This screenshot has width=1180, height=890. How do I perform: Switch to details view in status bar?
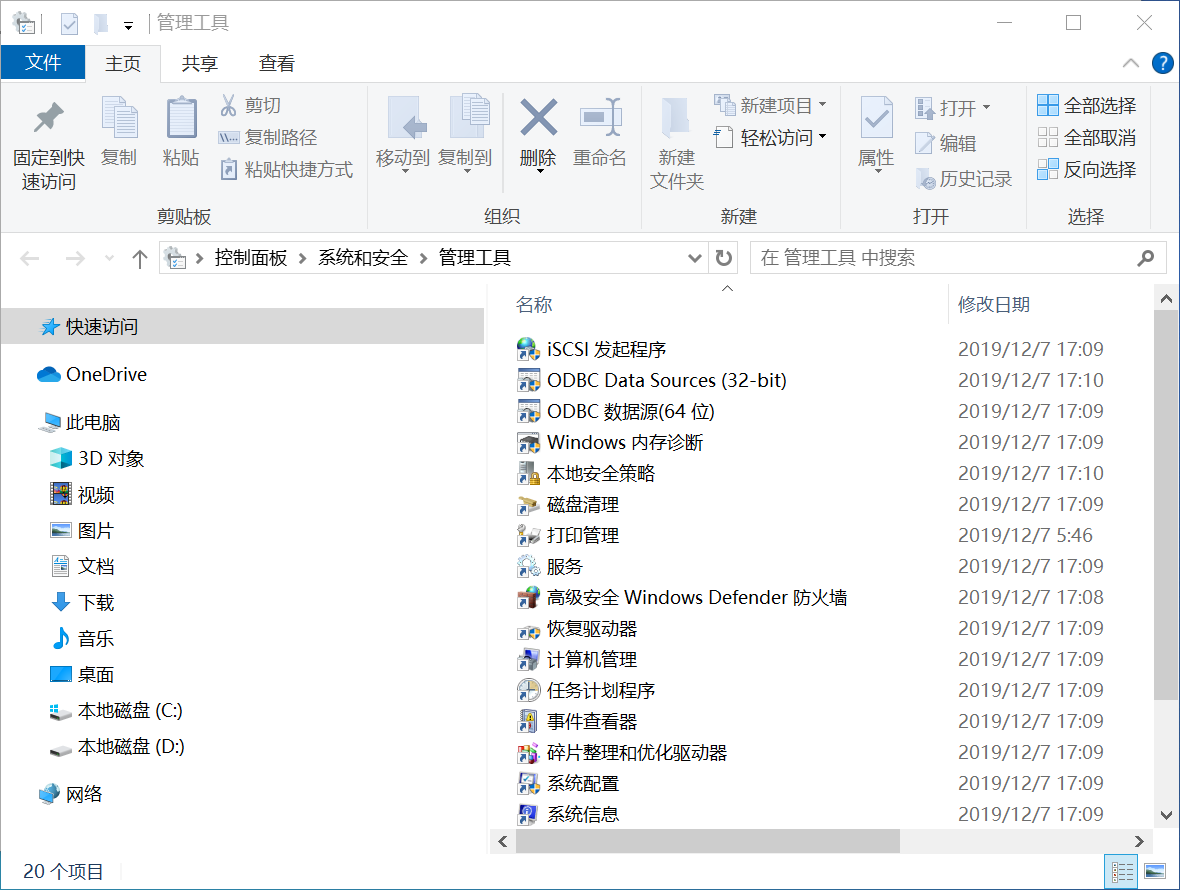coord(1123,871)
